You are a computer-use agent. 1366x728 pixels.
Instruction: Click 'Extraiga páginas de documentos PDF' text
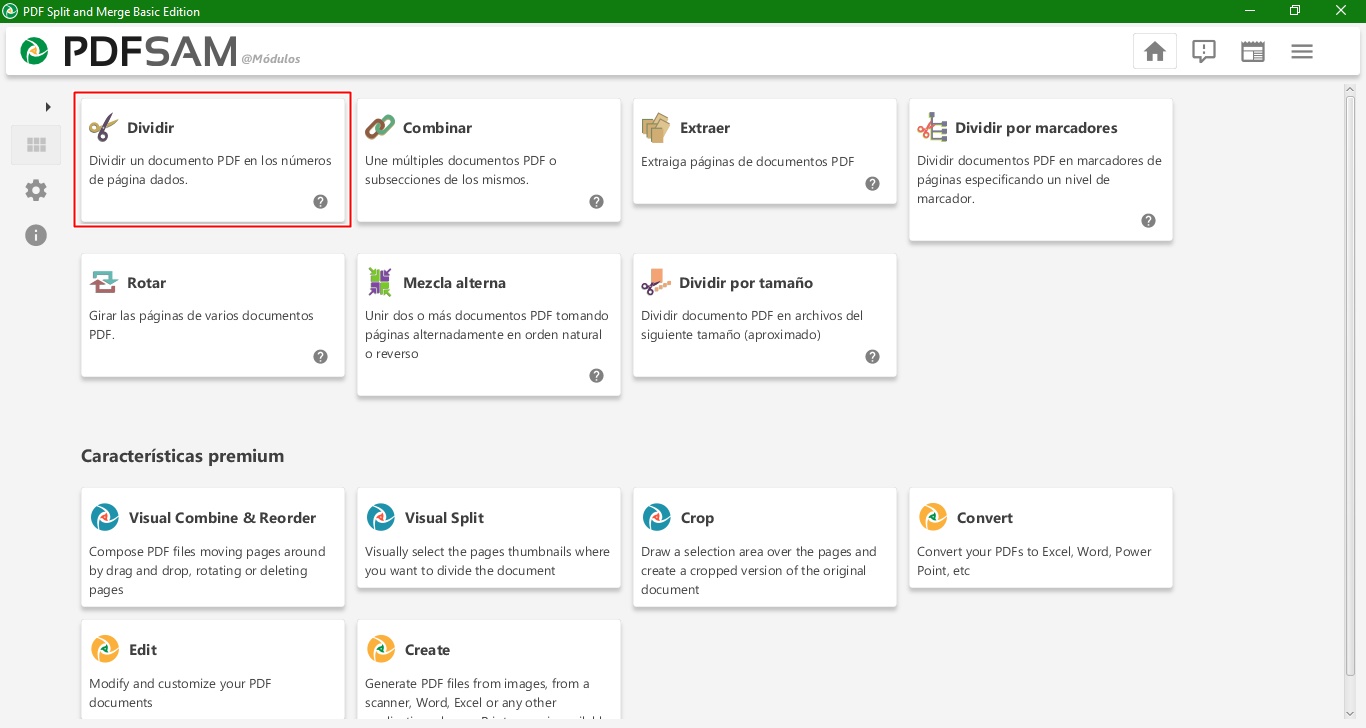(748, 161)
